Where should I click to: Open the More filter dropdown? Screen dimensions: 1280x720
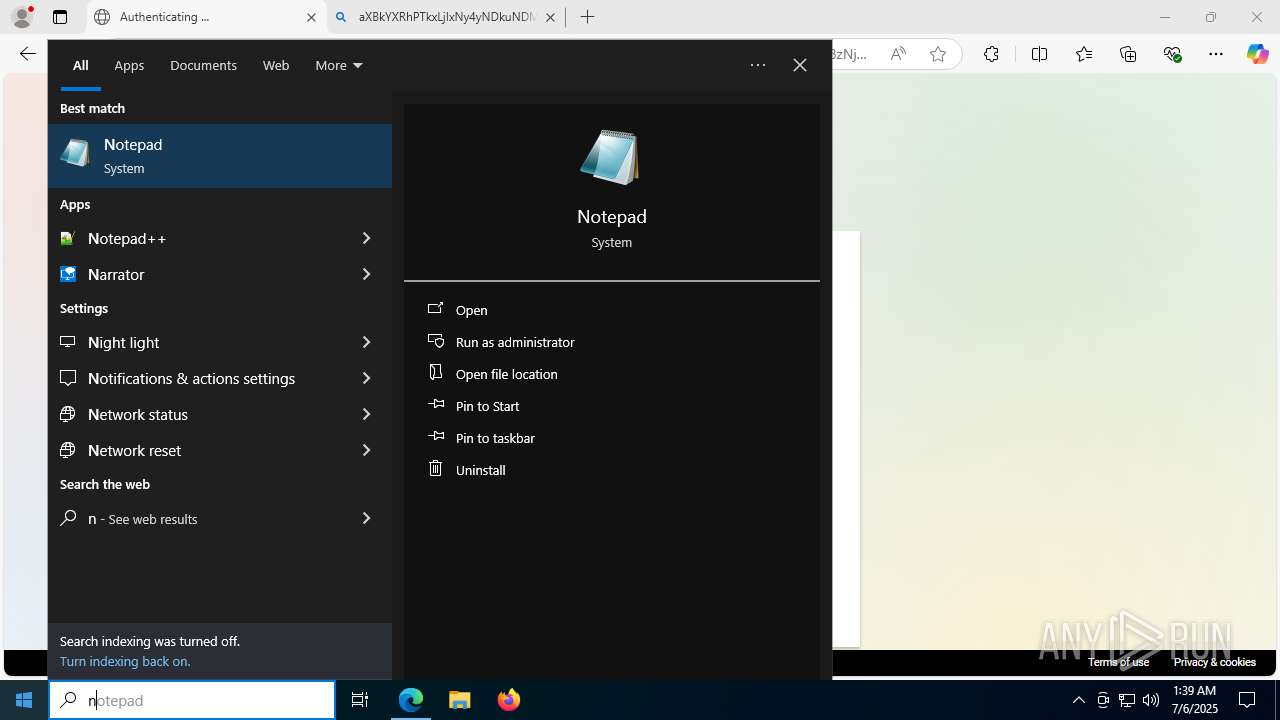tap(339, 65)
